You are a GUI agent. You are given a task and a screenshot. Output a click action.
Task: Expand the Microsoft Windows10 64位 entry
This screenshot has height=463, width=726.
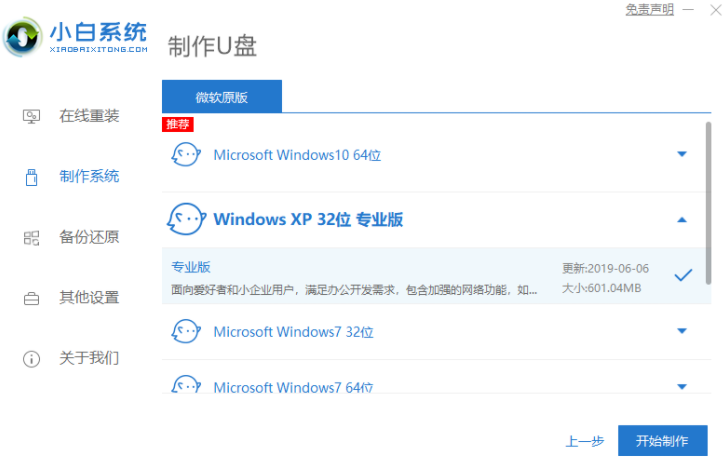point(682,155)
